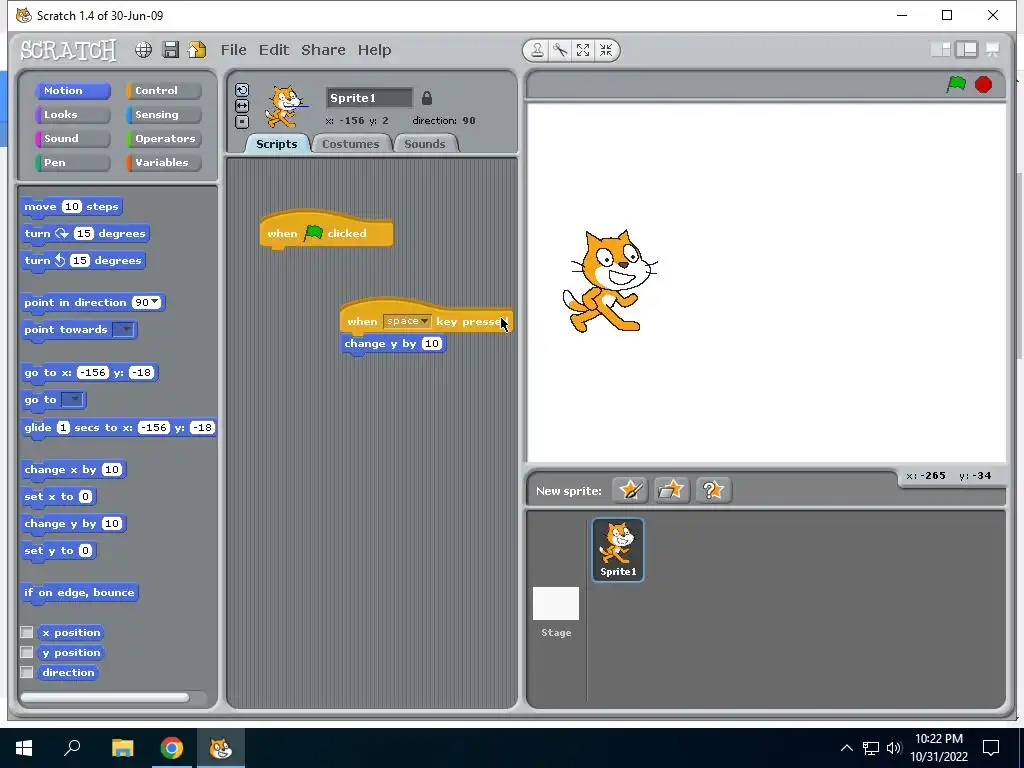Open the point towards dropdown

pyautogui.click(x=124, y=330)
